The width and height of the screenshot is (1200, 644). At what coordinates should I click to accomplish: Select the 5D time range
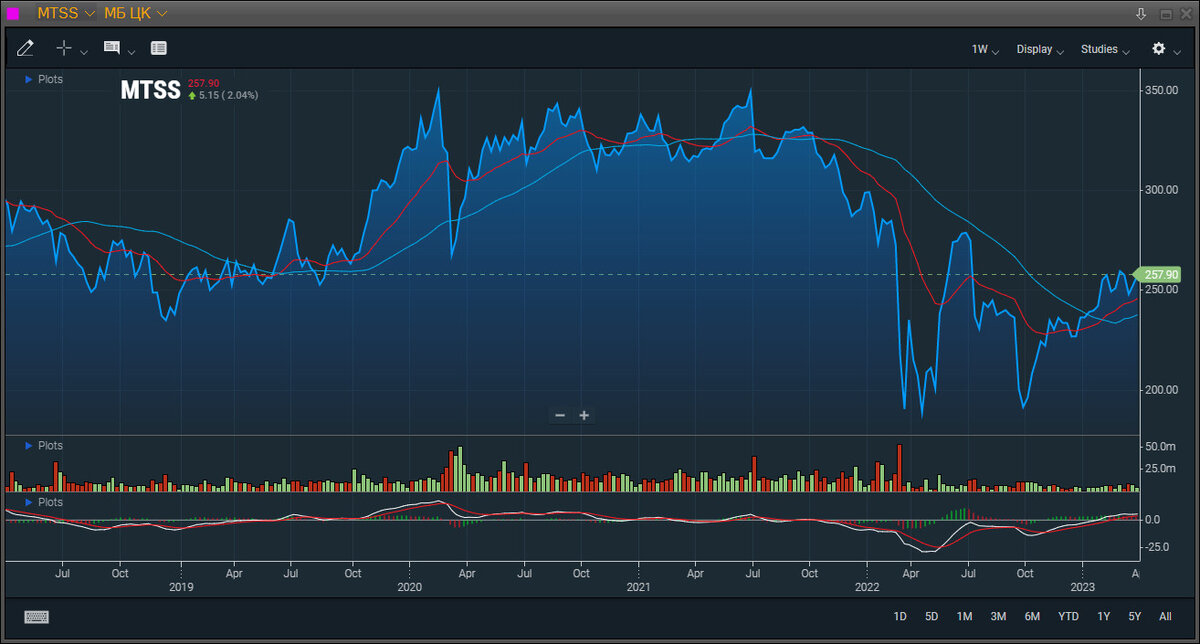point(931,616)
